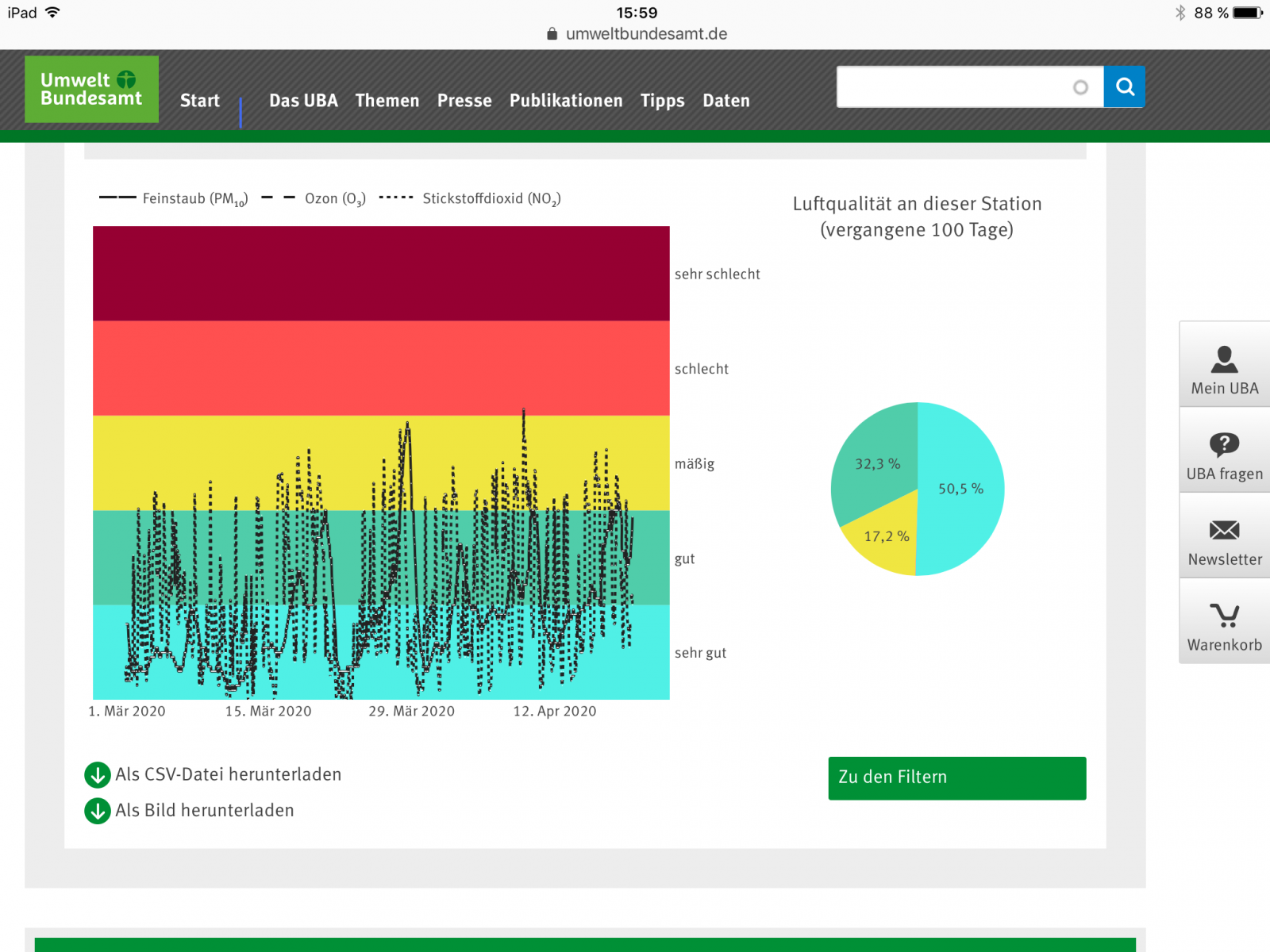
Task: Focus the search input field
Action: coord(970,86)
